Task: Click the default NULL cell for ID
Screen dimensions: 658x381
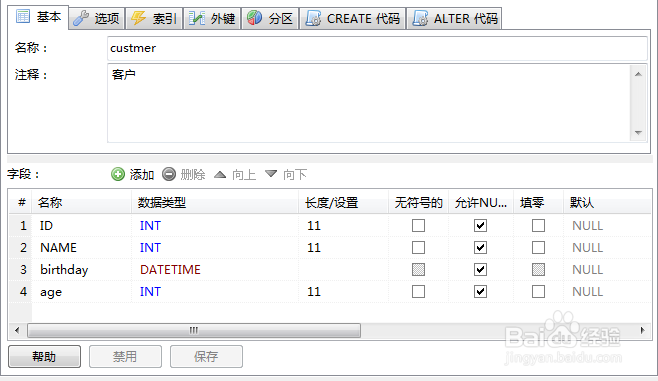Action: 608,226
